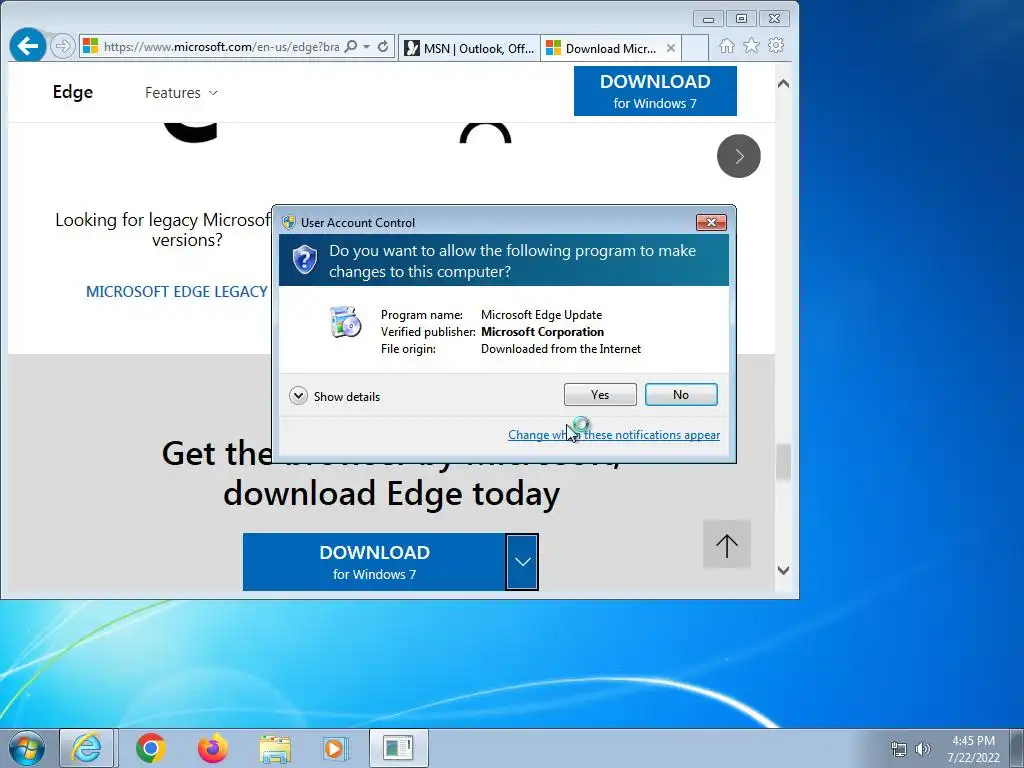Click the Microsoft Edge Update program name
The image size is (1024, 768).
[541, 315]
